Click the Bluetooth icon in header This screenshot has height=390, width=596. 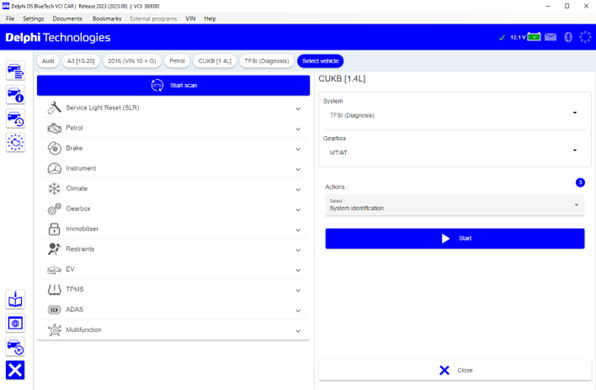point(568,37)
